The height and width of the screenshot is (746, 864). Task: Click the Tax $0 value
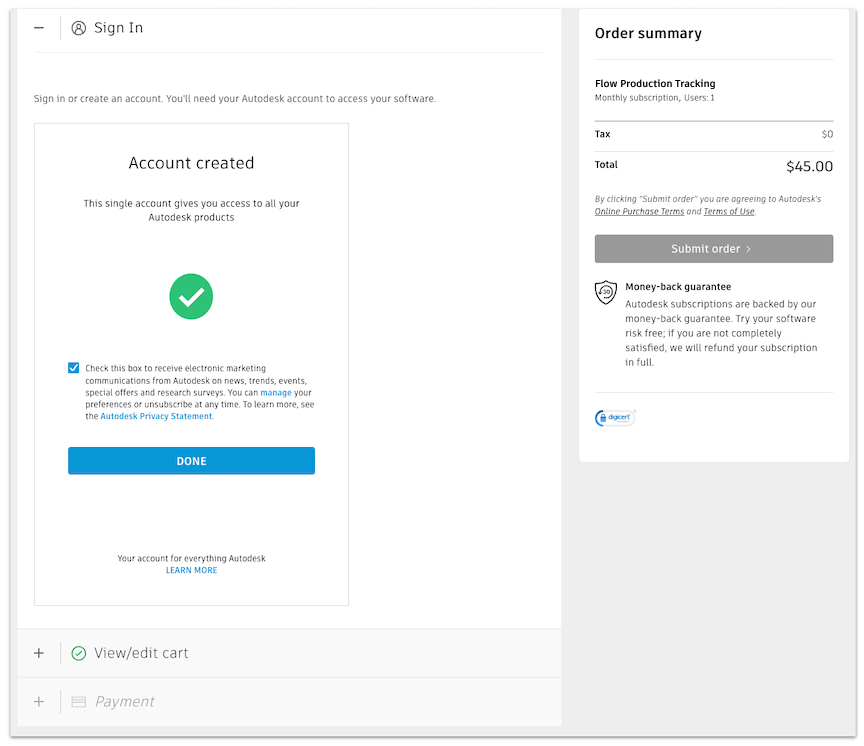coord(827,134)
